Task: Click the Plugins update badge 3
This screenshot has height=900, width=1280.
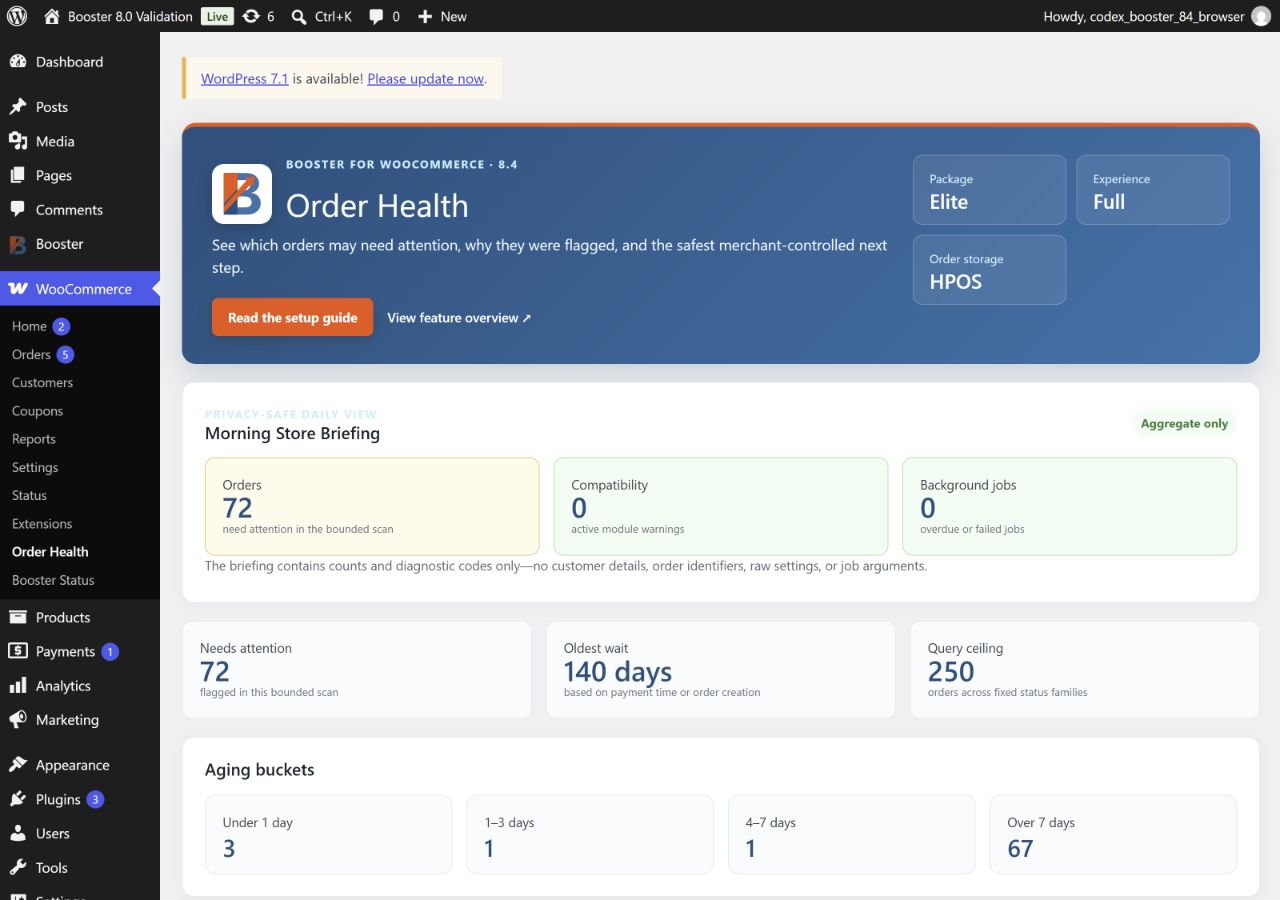Action: [x=95, y=799]
